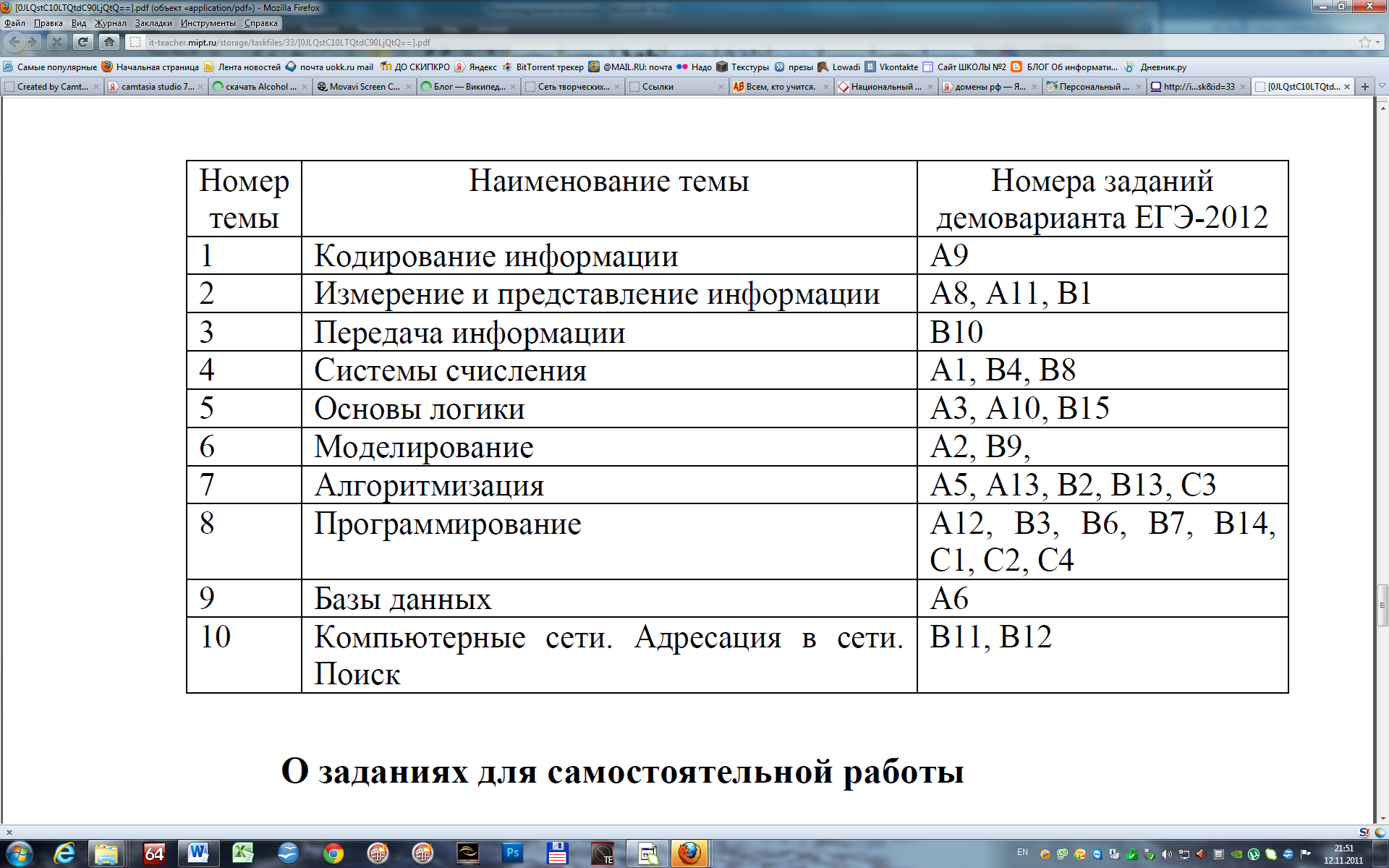Open the Правка menu

click(48, 23)
